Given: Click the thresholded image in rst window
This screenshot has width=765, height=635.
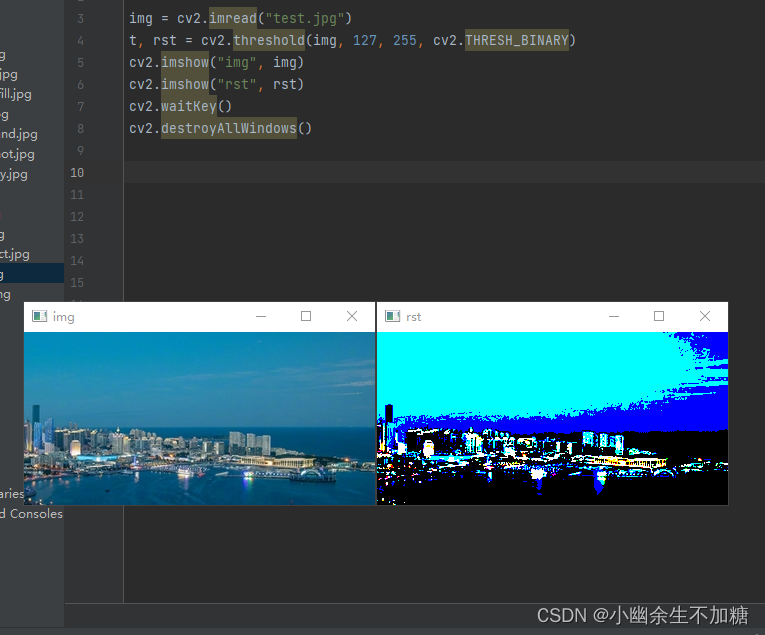Looking at the screenshot, I should 552,418.
